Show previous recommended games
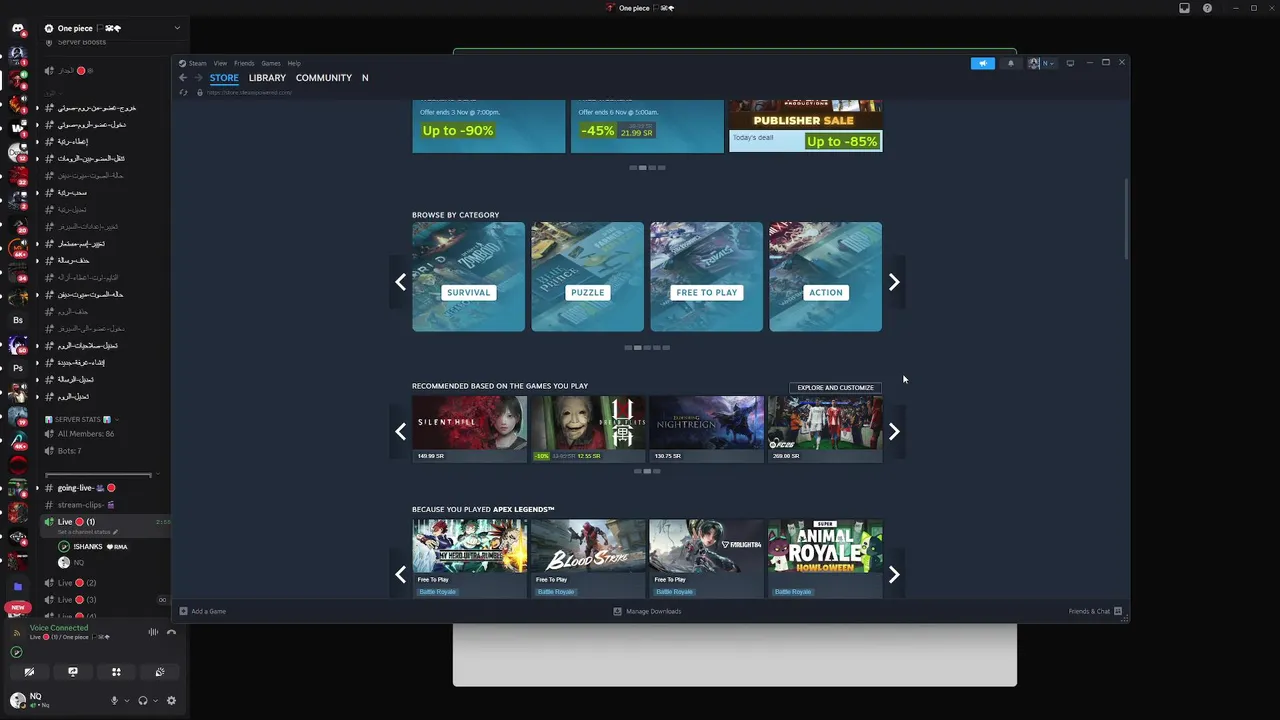 [400, 432]
